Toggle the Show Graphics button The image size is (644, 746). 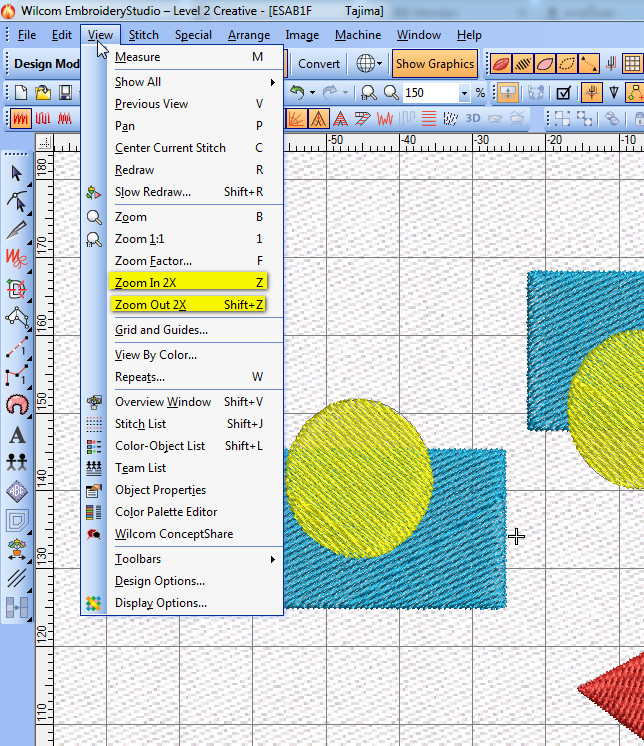[x=435, y=64]
